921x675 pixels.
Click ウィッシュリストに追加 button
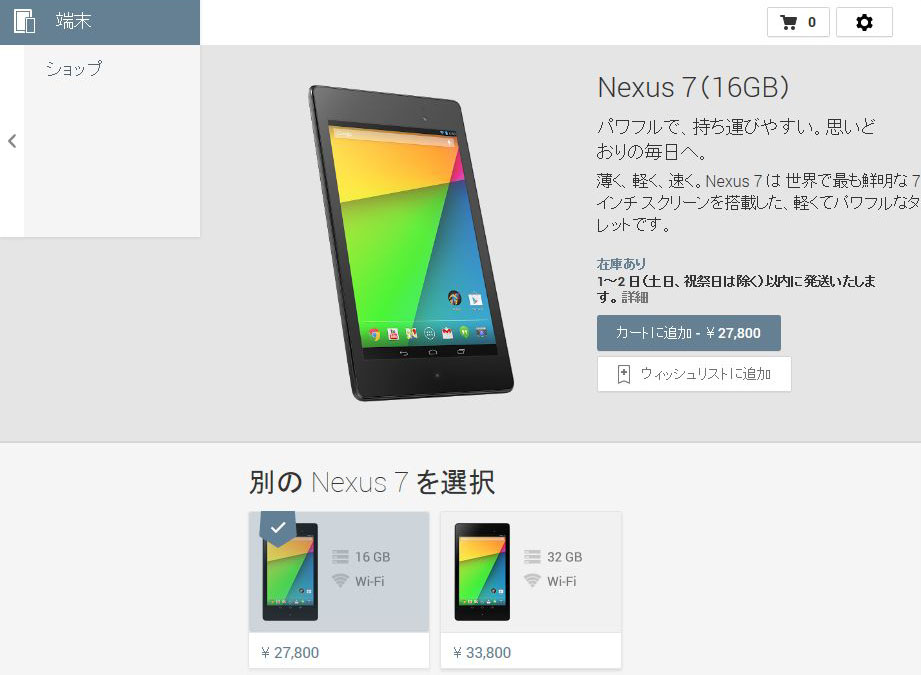694,374
